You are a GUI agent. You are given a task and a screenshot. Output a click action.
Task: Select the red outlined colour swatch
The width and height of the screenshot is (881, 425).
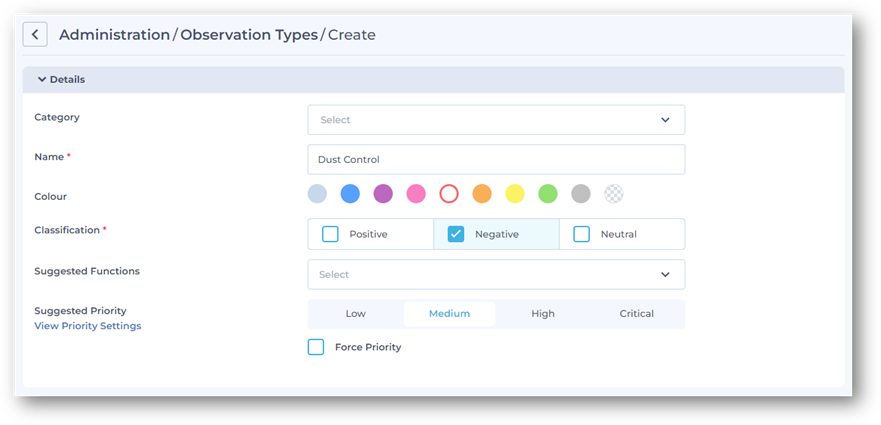coord(449,194)
